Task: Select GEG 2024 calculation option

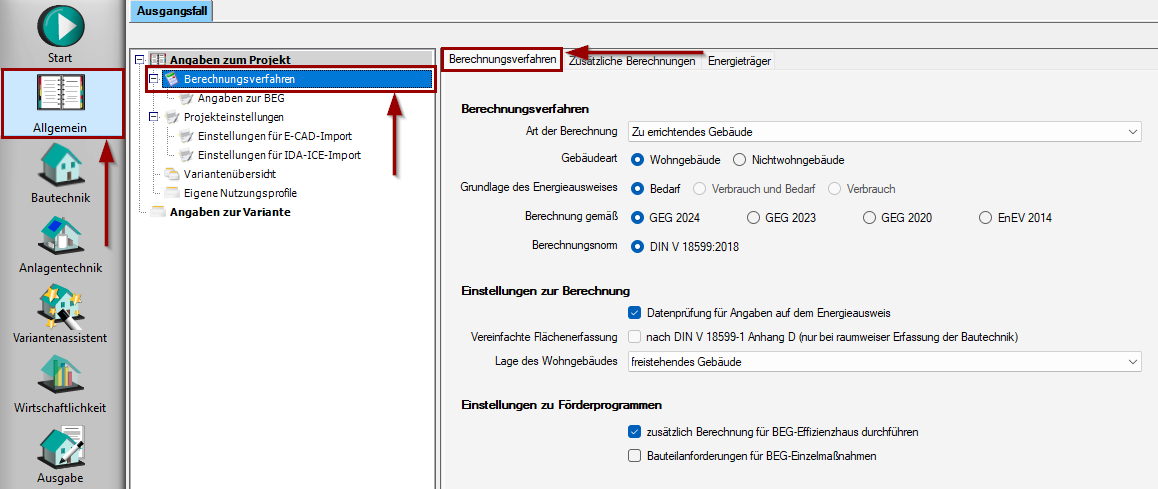Action: coord(637,218)
